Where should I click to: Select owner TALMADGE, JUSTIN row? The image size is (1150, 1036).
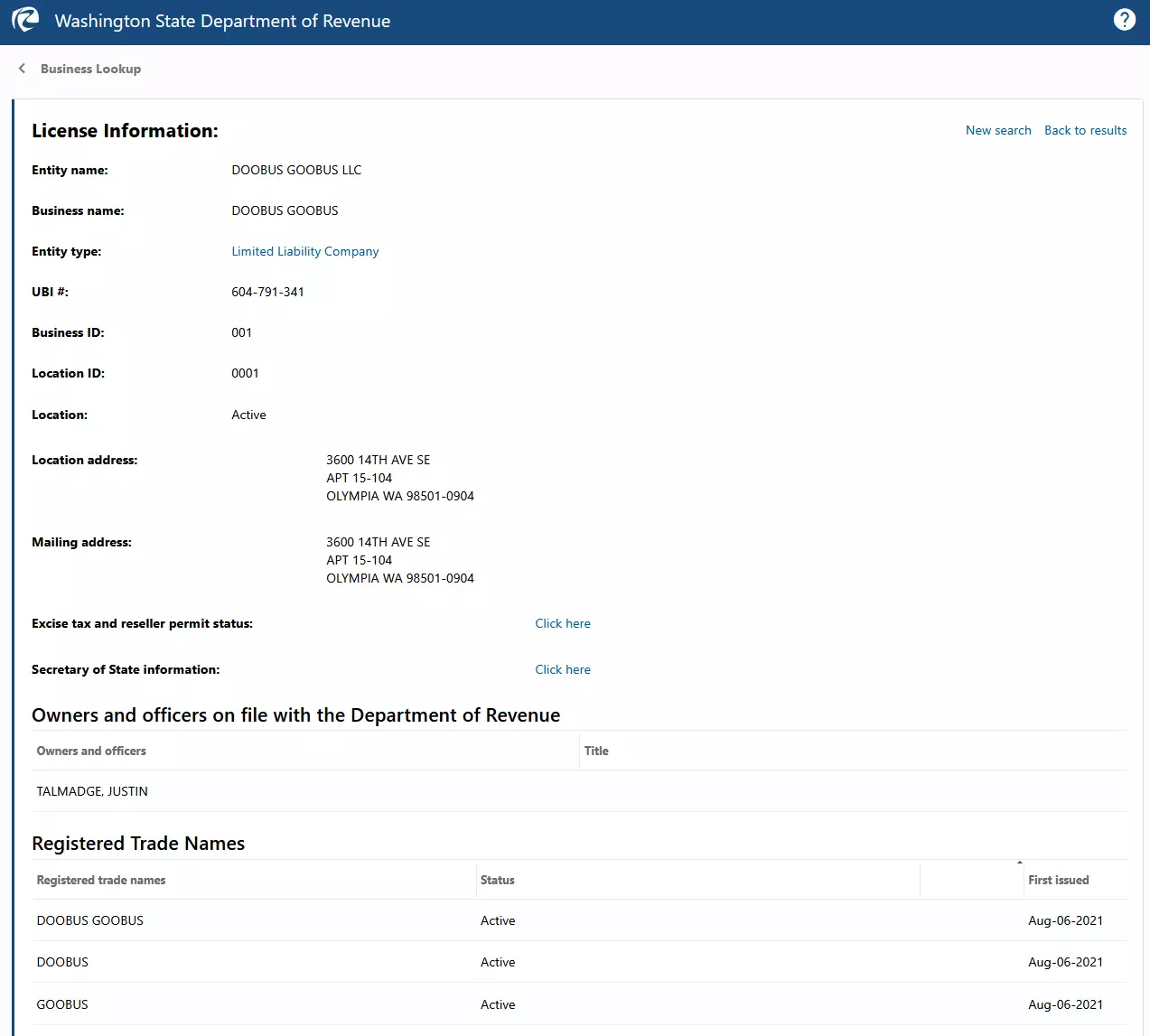[579, 791]
